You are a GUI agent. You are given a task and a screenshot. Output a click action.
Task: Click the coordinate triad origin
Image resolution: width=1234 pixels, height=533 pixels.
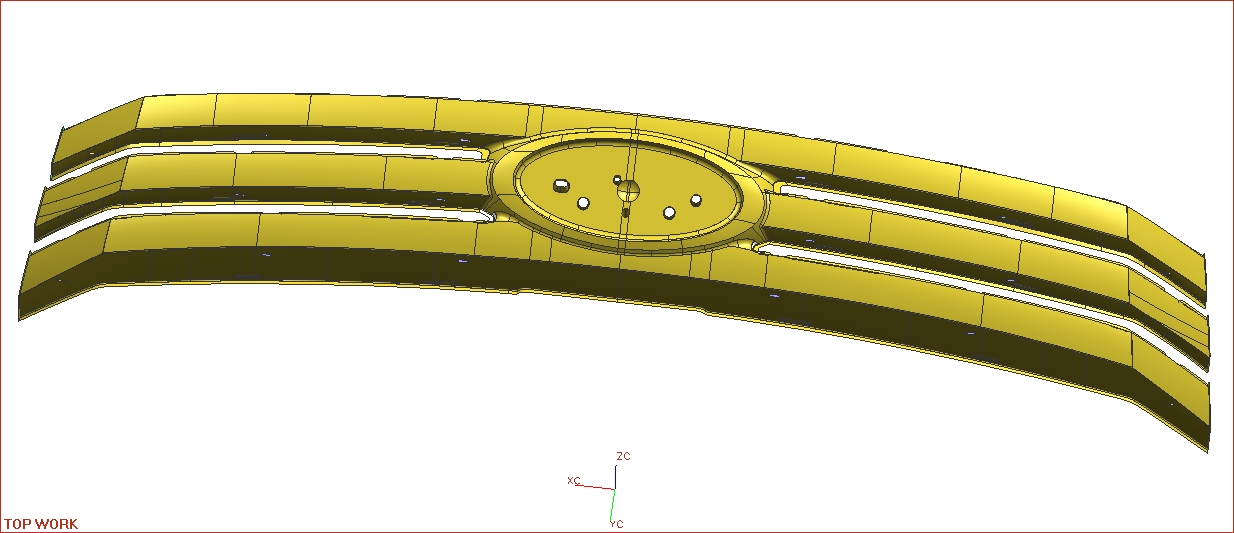tap(614, 489)
